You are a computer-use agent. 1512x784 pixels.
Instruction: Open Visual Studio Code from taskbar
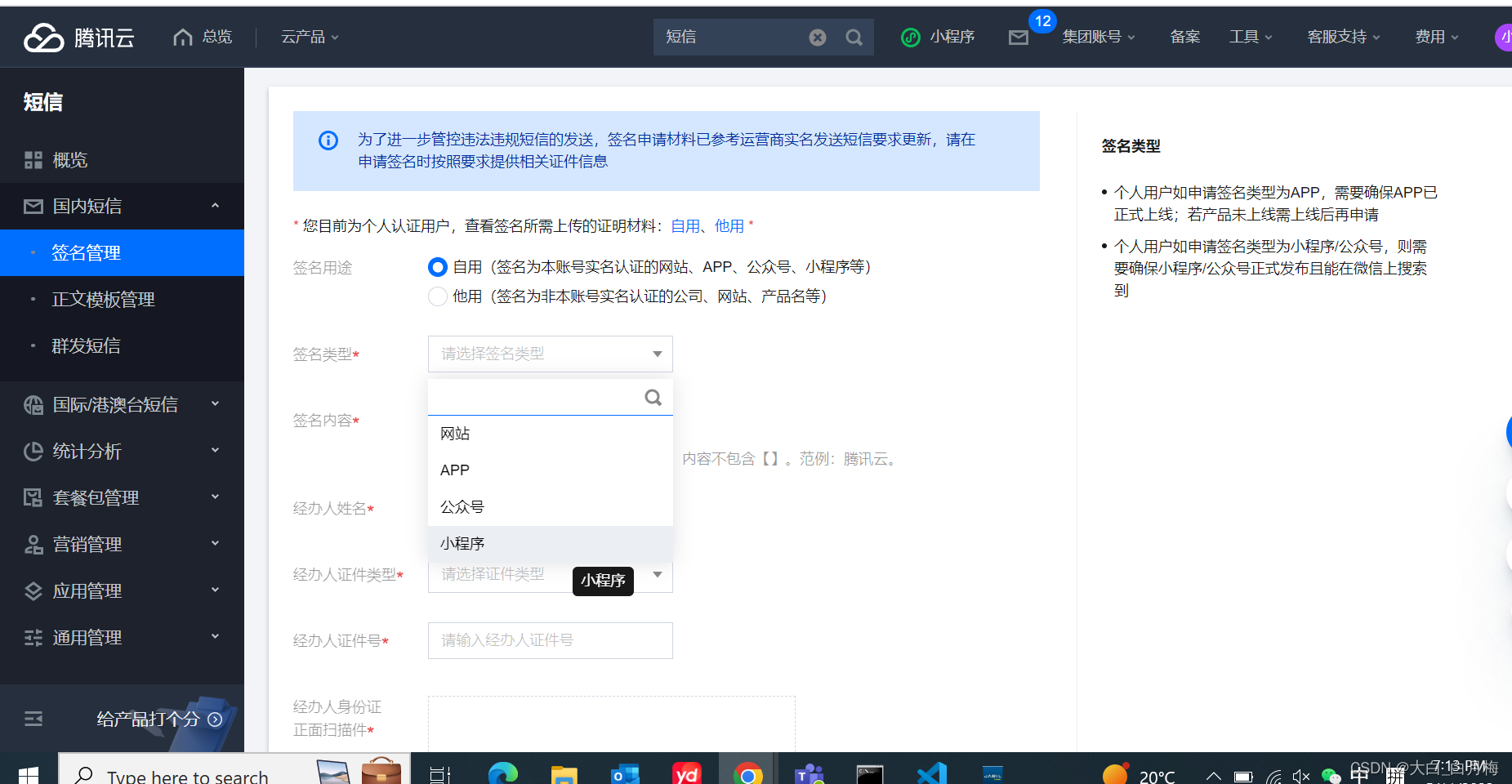931,774
